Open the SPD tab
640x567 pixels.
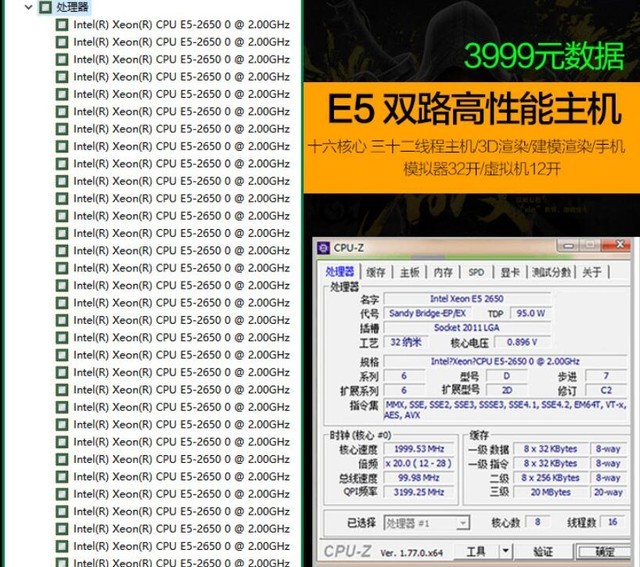476,272
